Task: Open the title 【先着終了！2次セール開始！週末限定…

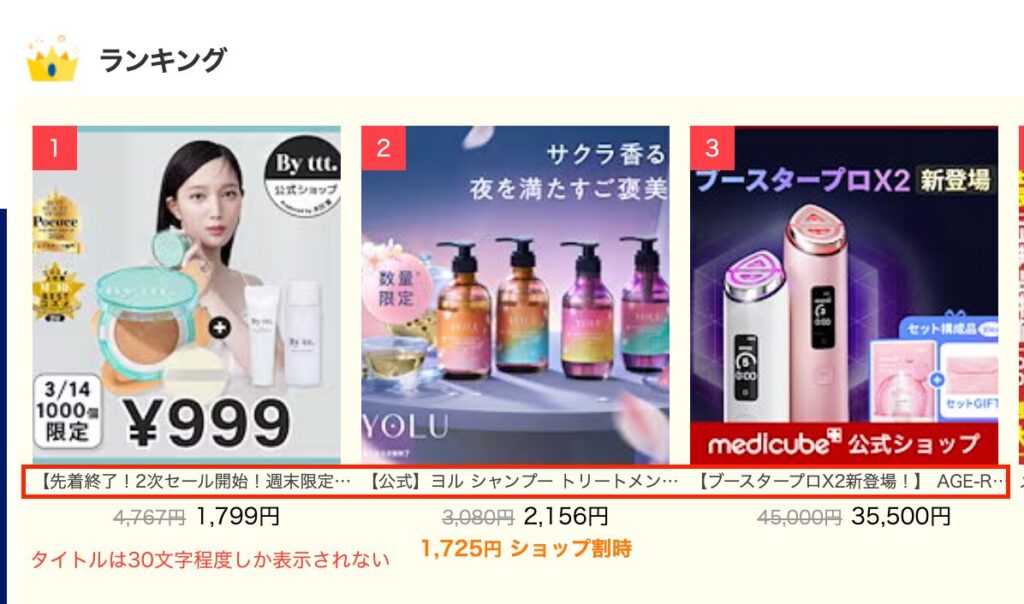Action: [192, 482]
